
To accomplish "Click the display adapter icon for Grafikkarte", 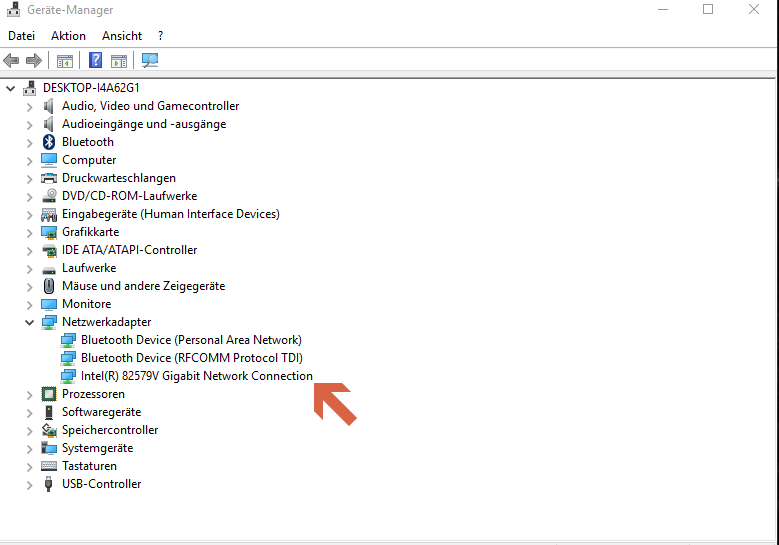I will (49, 232).
